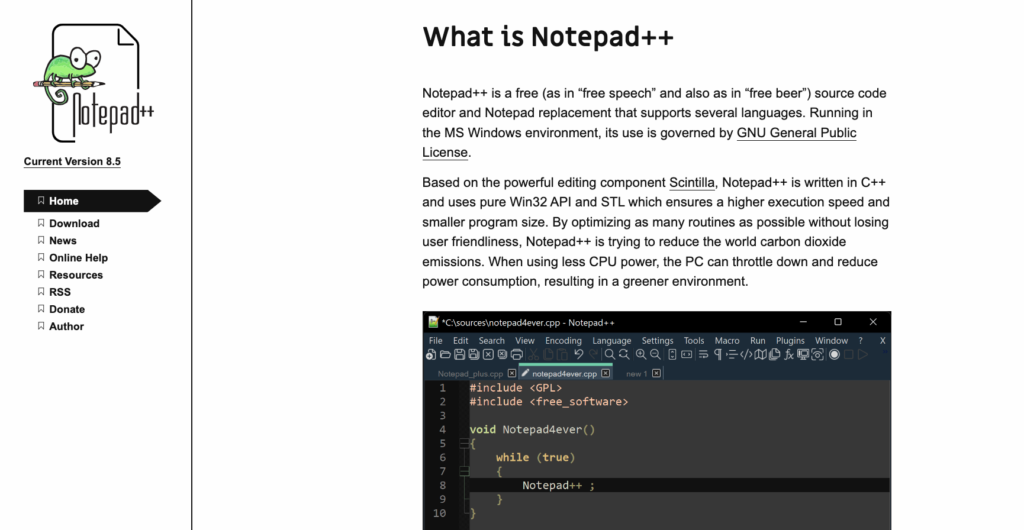Click the Print toolbar icon

coord(517,354)
